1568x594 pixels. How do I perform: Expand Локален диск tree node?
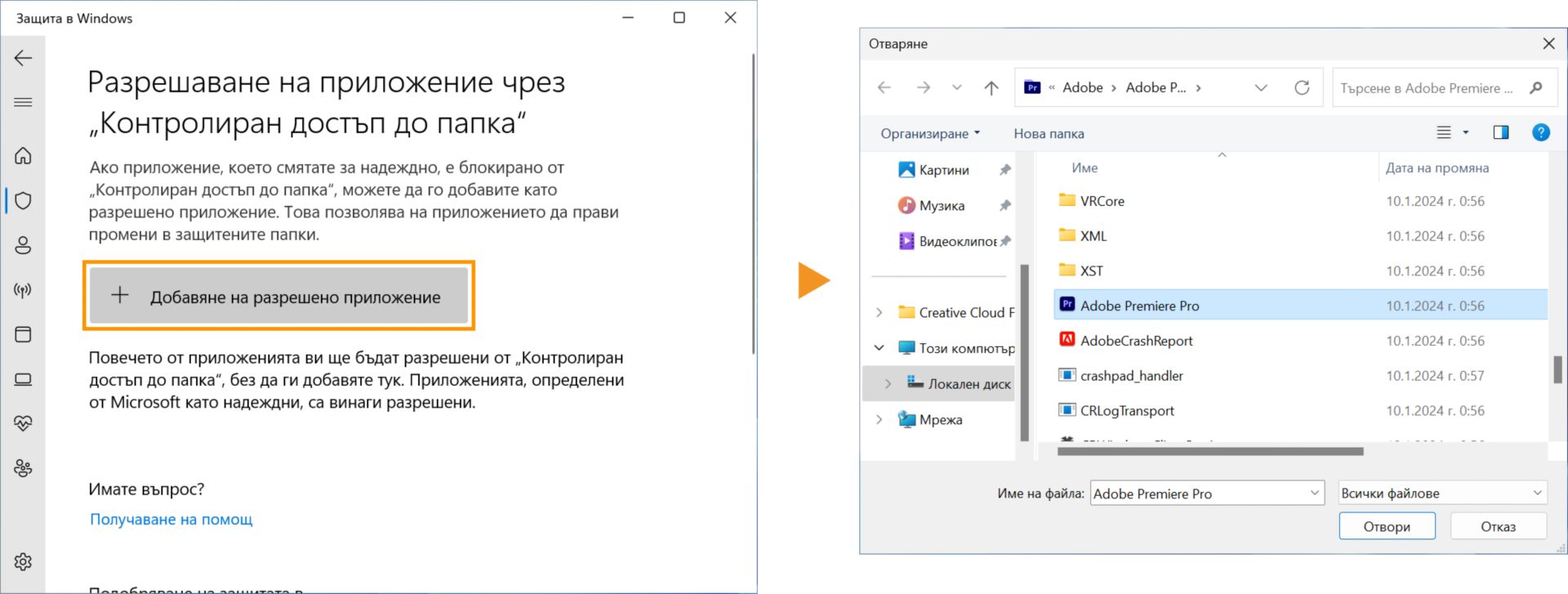point(888,383)
